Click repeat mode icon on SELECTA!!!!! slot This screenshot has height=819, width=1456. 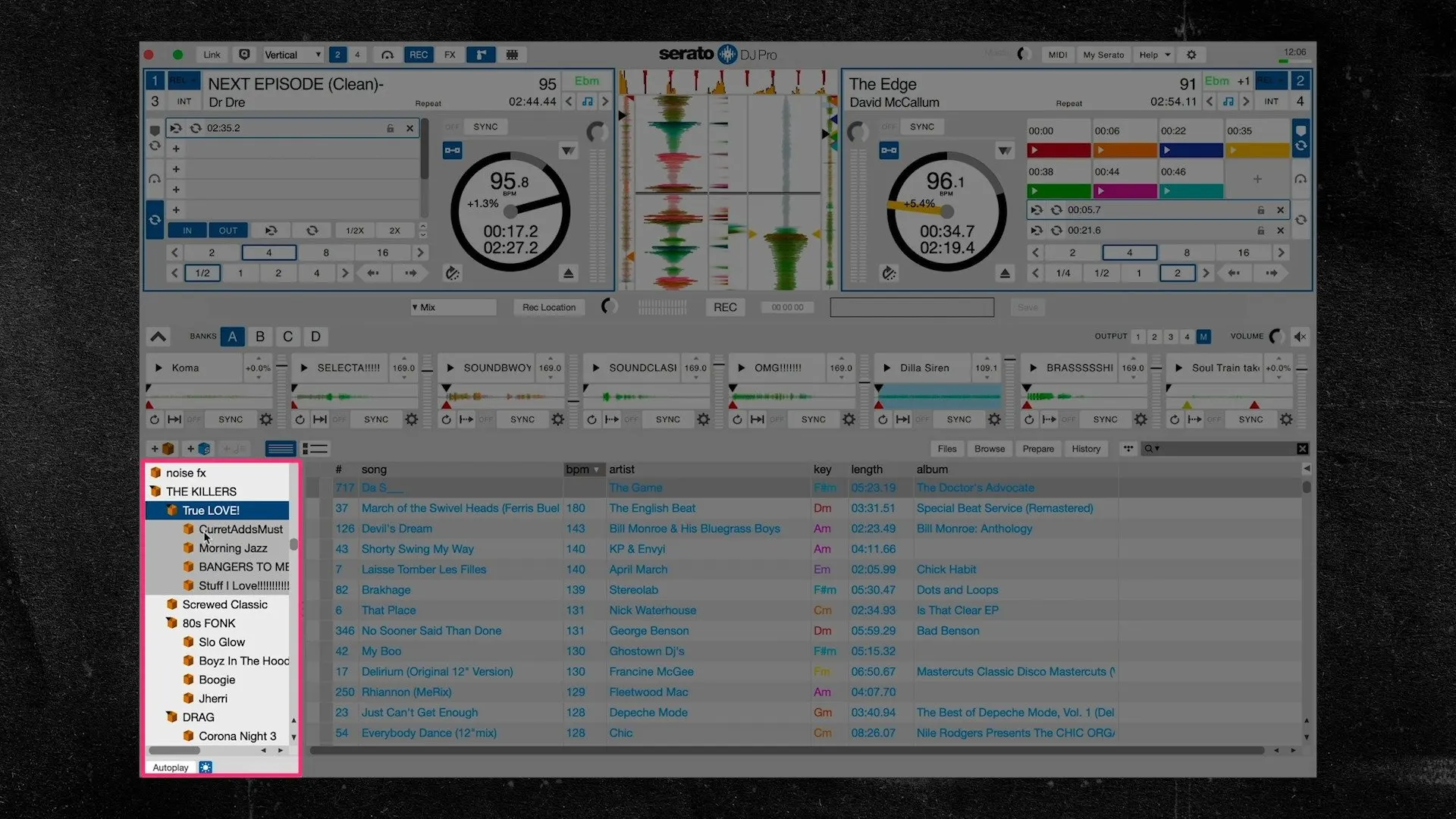click(x=300, y=419)
